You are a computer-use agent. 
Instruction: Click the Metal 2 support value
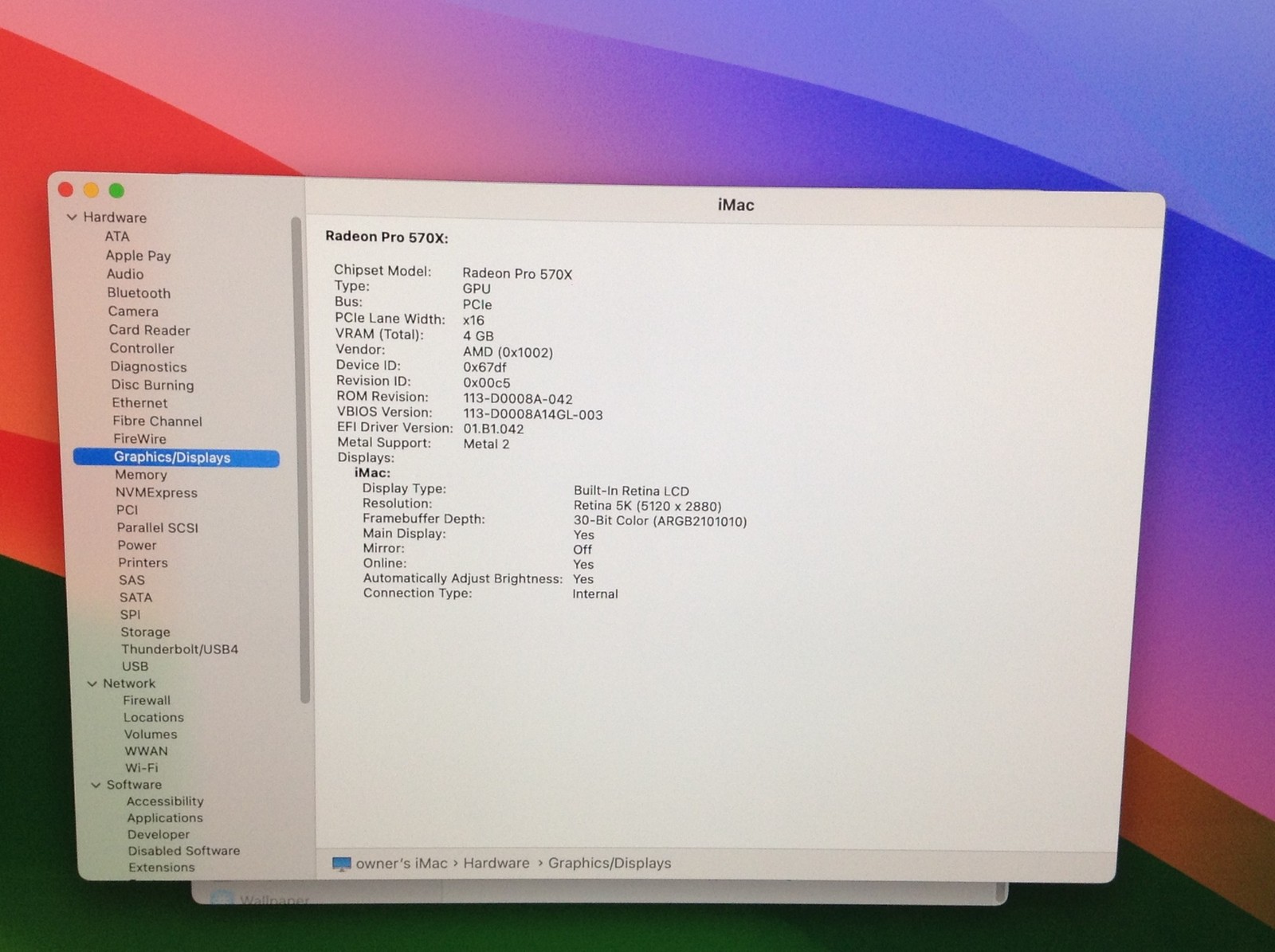[x=486, y=445]
